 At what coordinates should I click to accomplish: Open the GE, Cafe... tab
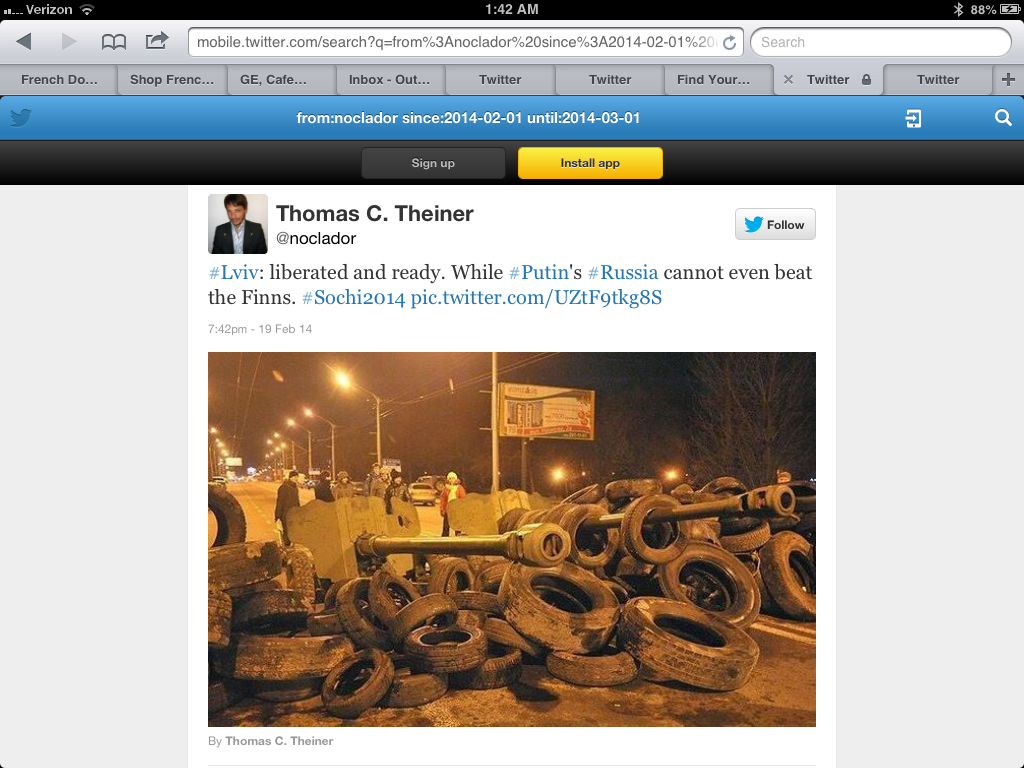click(x=273, y=80)
